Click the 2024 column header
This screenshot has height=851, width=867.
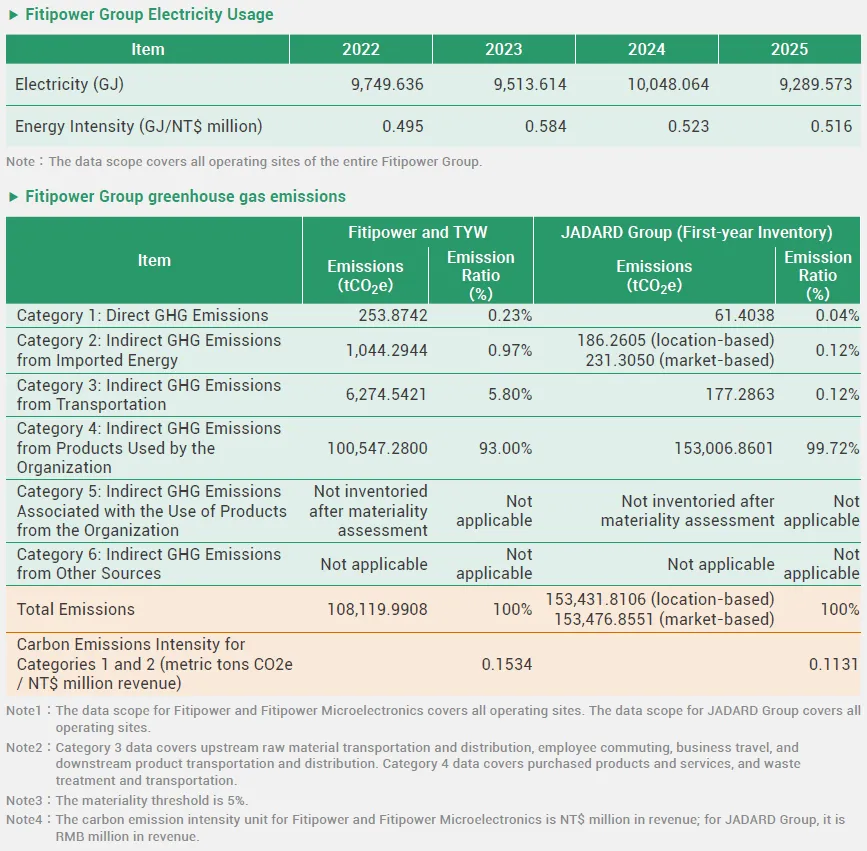tap(646, 49)
